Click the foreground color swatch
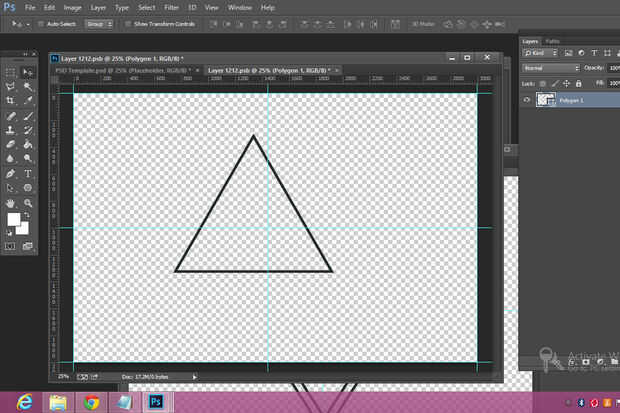 tap(13, 220)
